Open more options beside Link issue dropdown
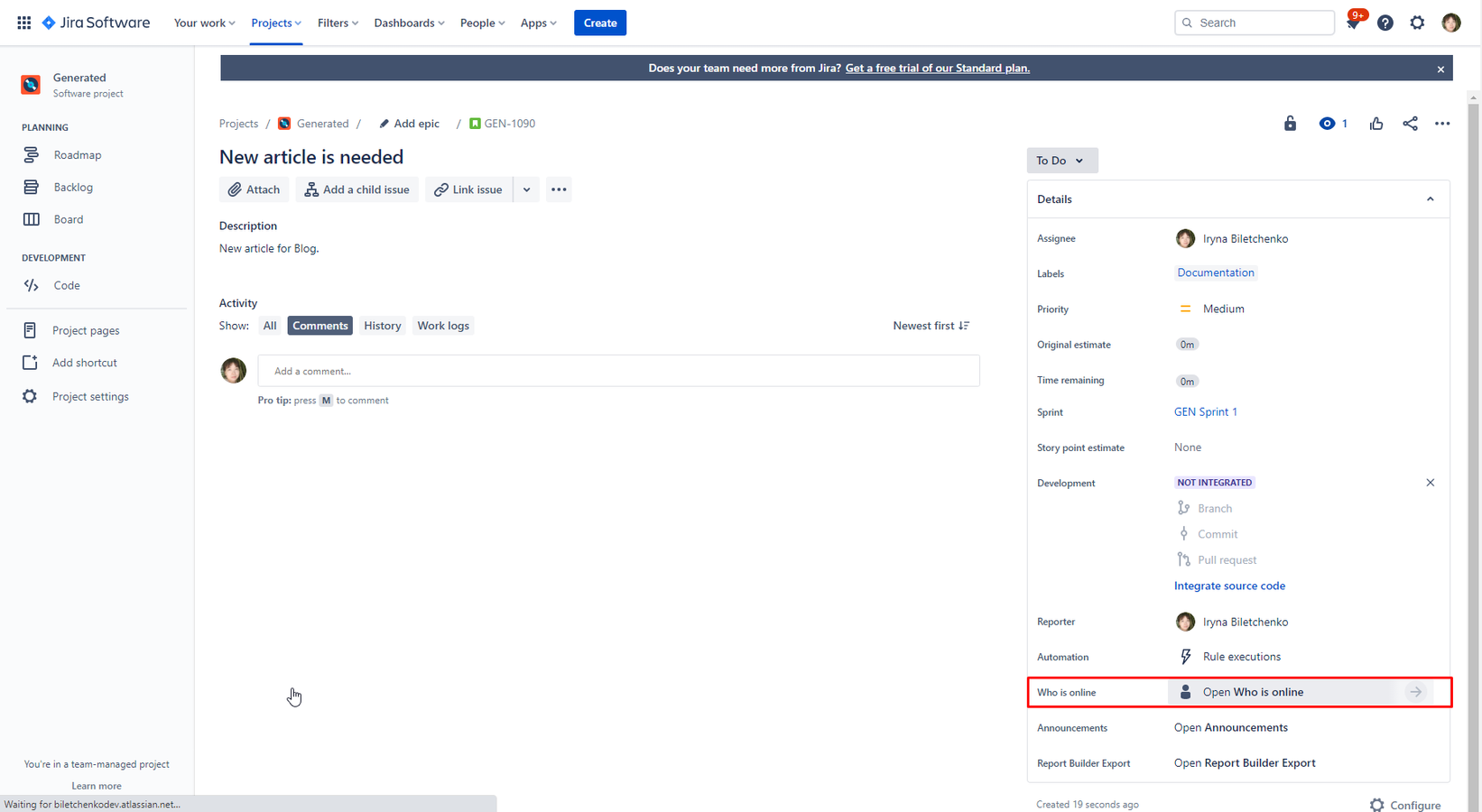 coord(559,189)
